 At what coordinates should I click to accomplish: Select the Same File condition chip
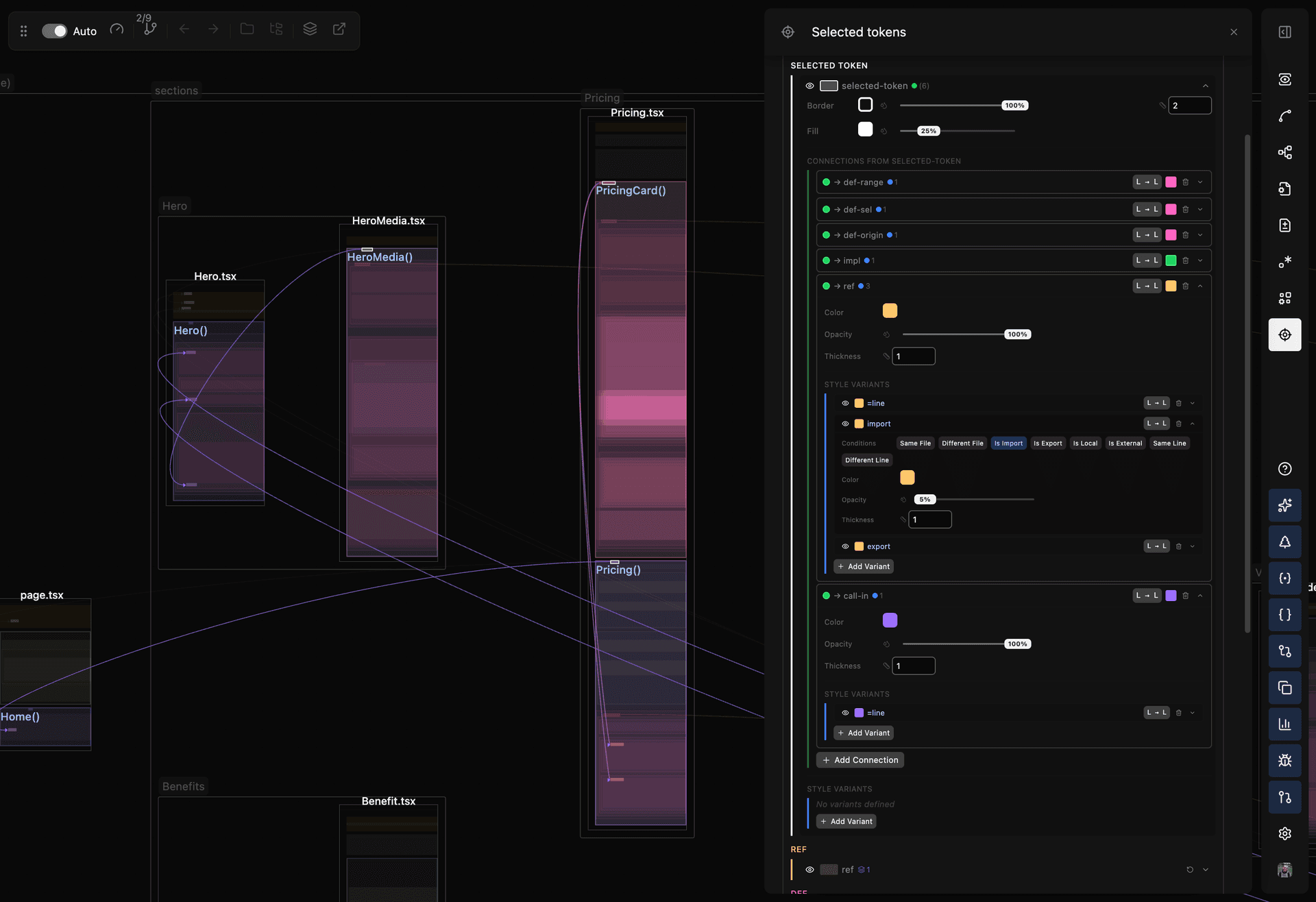(915, 443)
